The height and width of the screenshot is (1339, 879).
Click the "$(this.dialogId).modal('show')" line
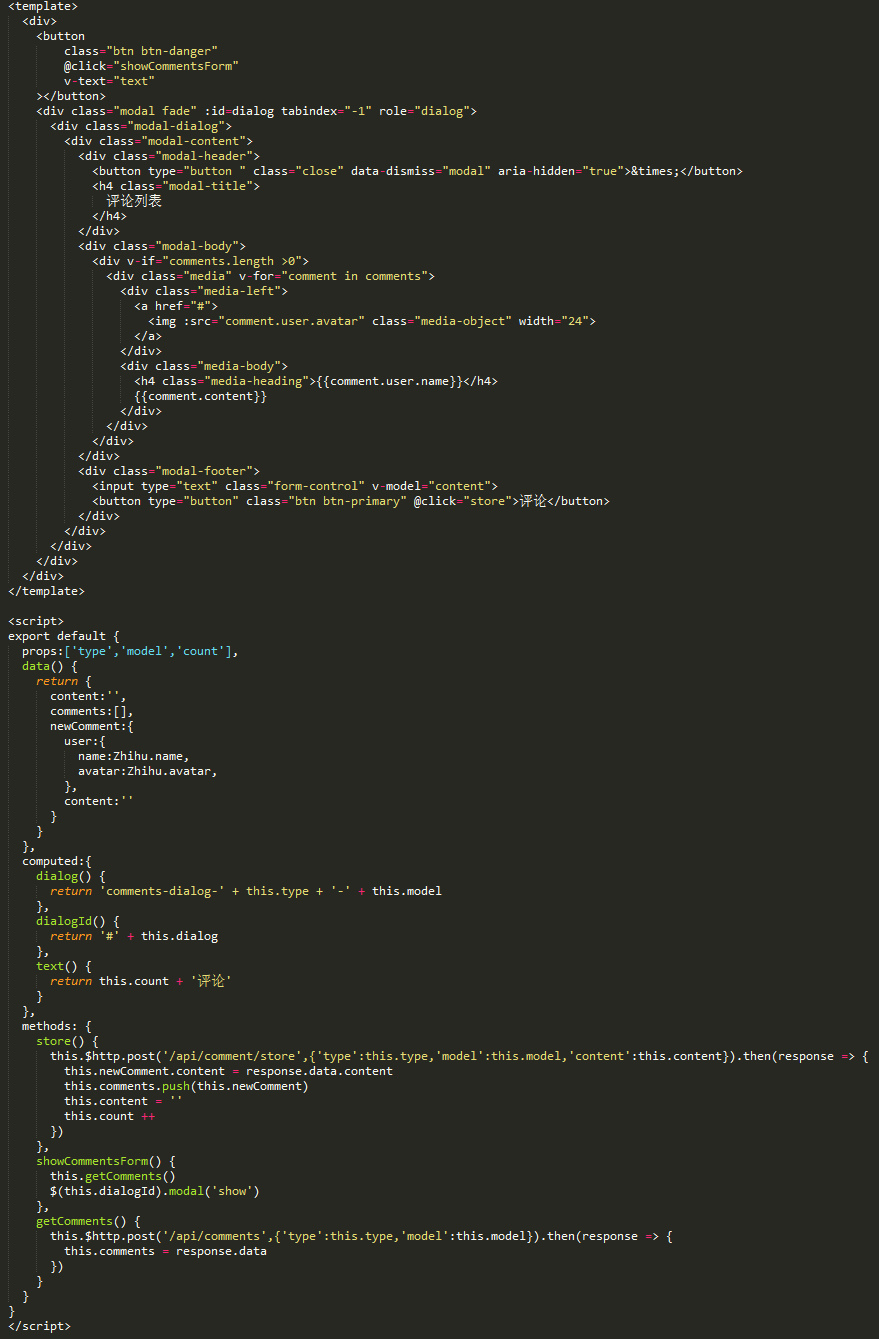pos(155,1191)
